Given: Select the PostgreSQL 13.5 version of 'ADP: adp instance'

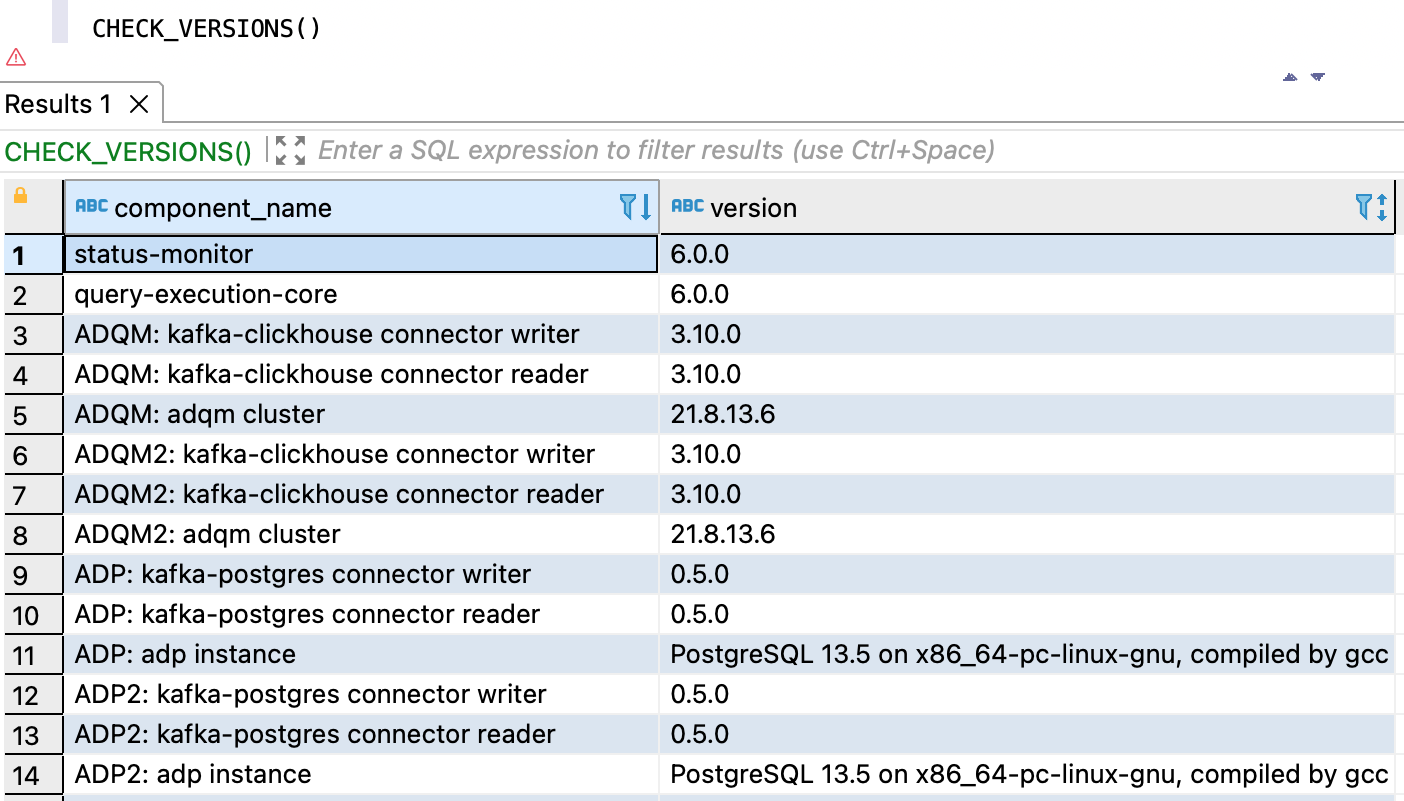Looking at the screenshot, I should pos(1027,654).
